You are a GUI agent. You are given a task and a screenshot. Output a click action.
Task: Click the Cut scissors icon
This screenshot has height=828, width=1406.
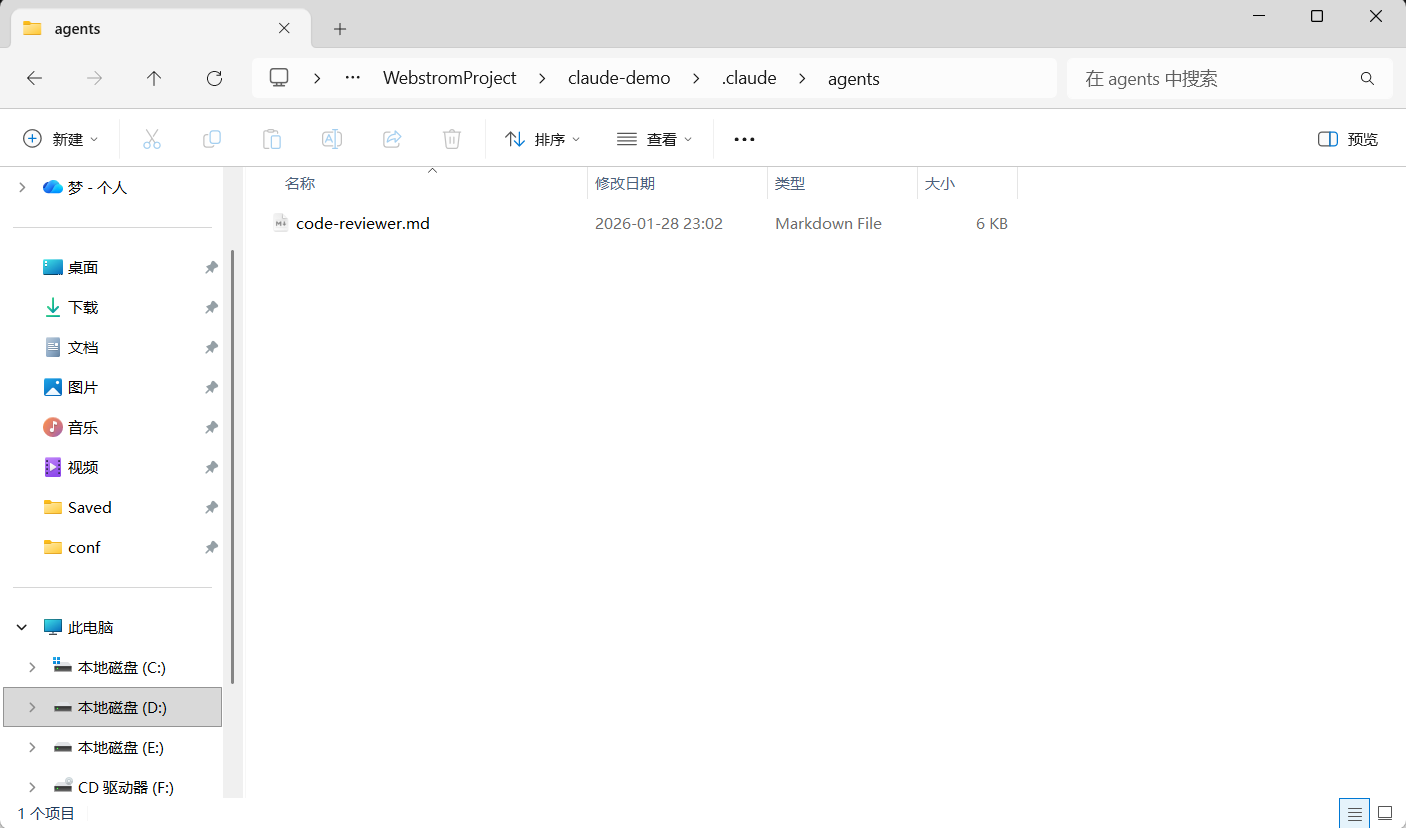(x=152, y=139)
